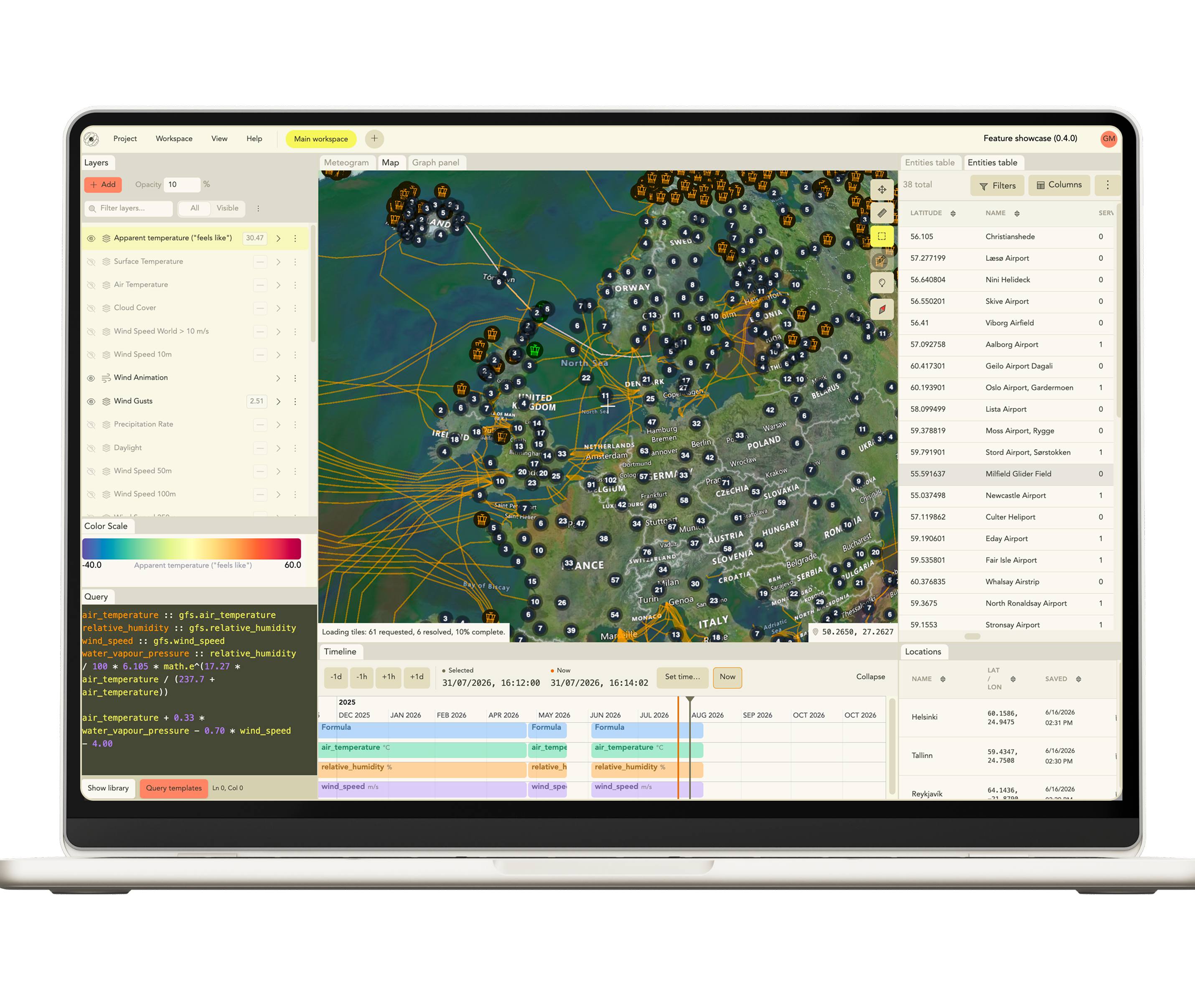Screen dimensions: 1195x1008
Task: Sort Locations by Name column
Action: coord(943,679)
